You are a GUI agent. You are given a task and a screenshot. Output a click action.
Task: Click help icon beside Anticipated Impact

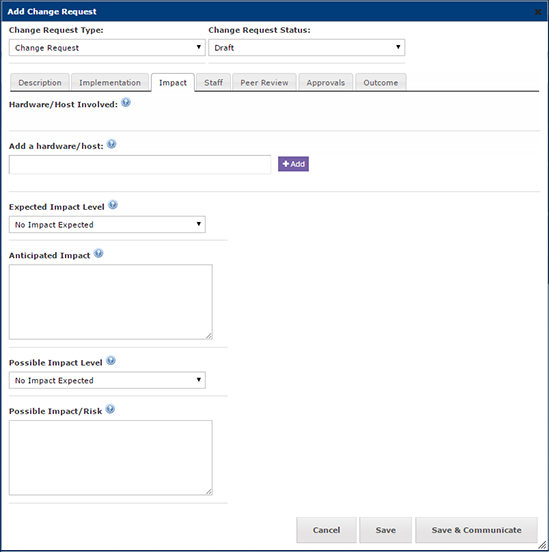[99, 253]
